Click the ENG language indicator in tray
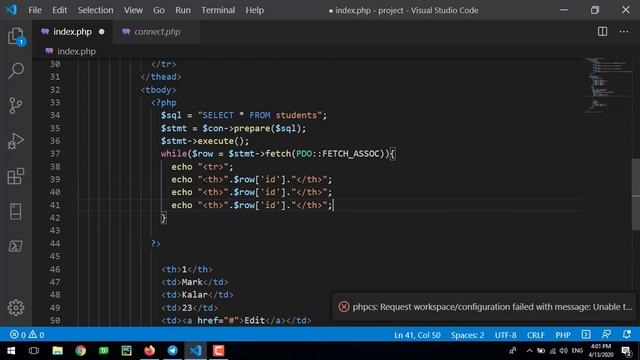Viewport: 640px width, 360px height. (577, 351)
